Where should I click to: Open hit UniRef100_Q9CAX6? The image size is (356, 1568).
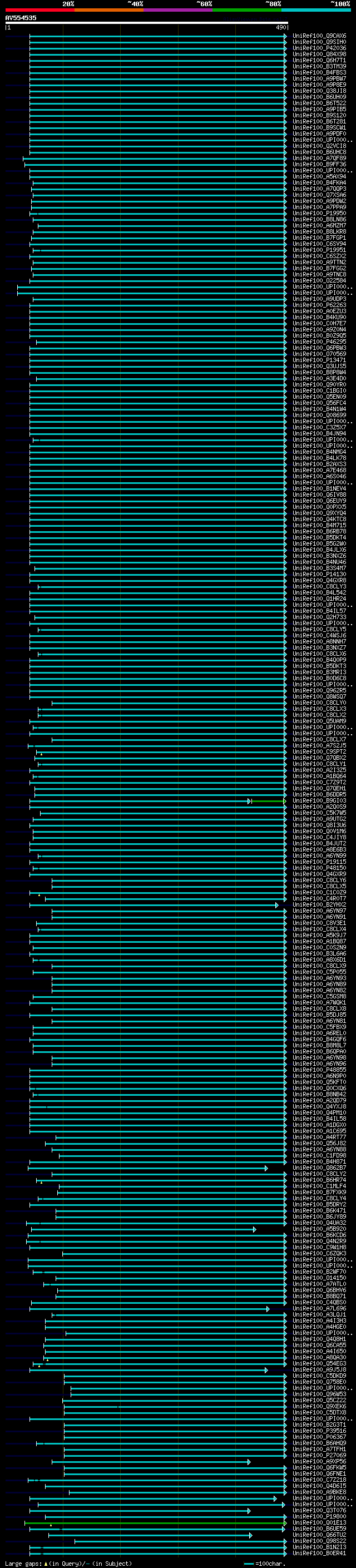[x=319, y=36]
